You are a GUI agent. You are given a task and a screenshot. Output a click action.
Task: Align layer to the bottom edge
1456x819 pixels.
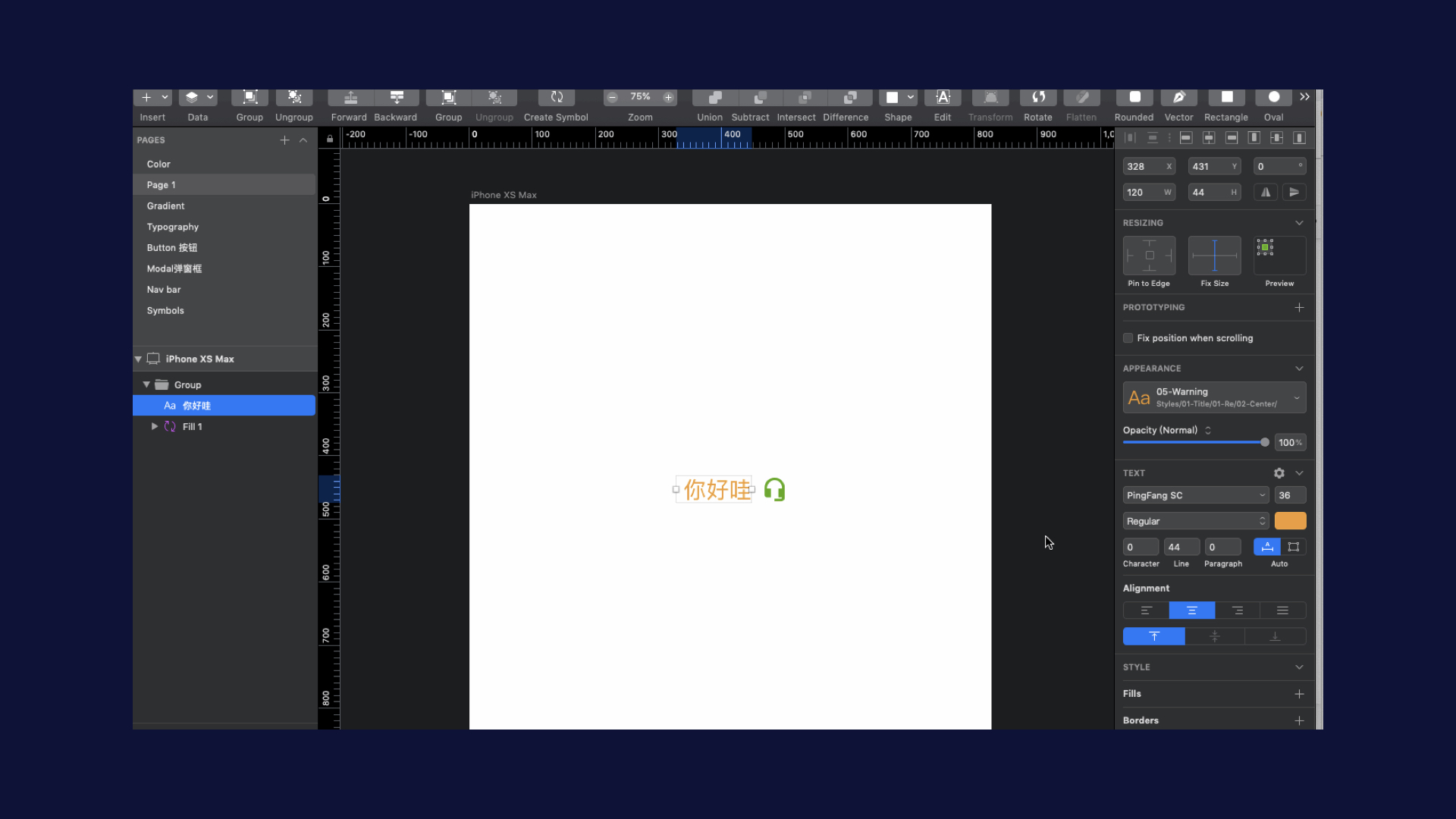click(x=1300, y=138)
